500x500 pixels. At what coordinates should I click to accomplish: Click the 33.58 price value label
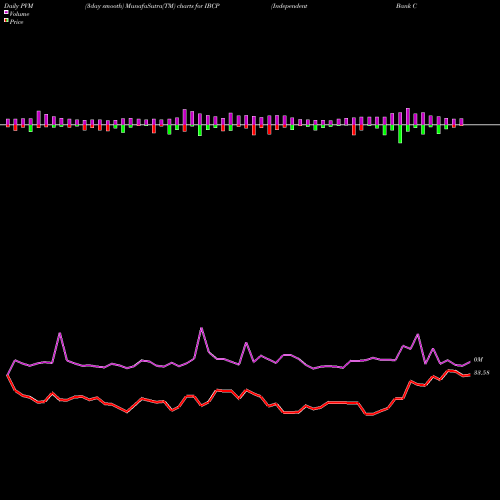pyautogui.click(x=482, y=373)
